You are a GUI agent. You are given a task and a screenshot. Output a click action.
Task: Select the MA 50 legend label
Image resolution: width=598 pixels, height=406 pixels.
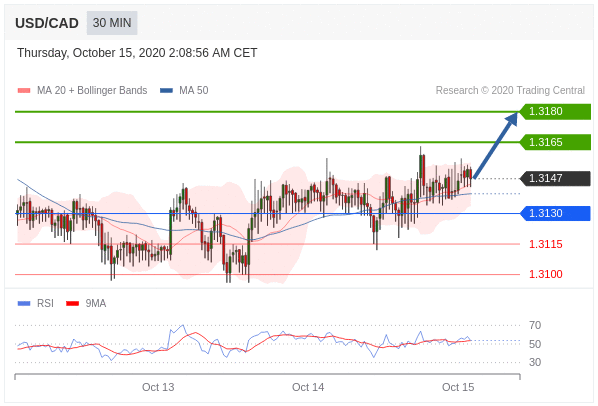coord(194,90)
